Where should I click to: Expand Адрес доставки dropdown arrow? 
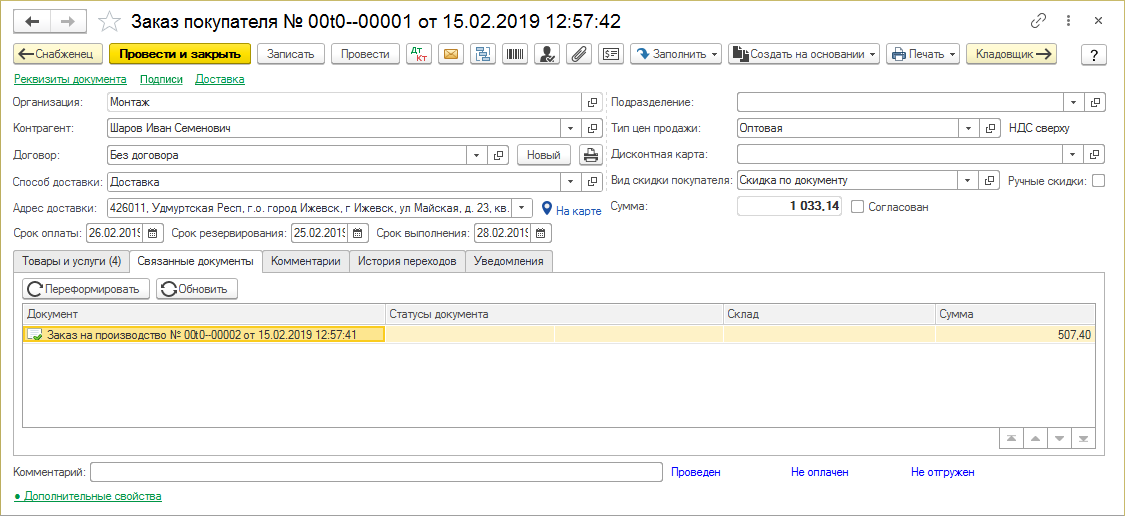(522, 208)
